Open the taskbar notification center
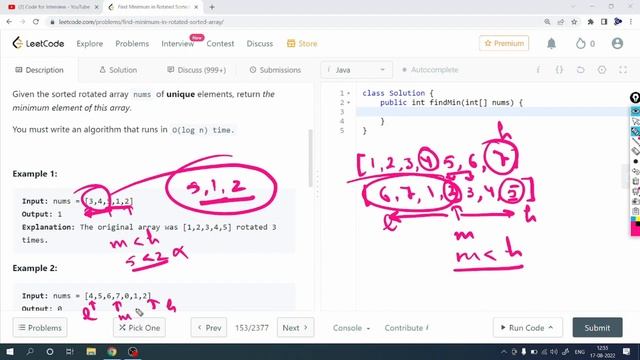The height and width of the screenshot is (360, 640). (x=627, y=351)
